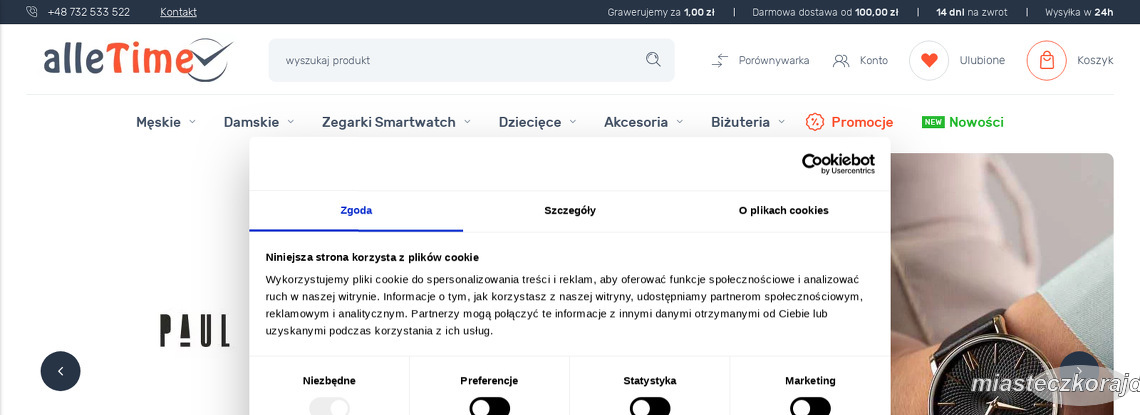Click the phone handset icon
This screenshot has height=415, width=1140.
point(32,12)
